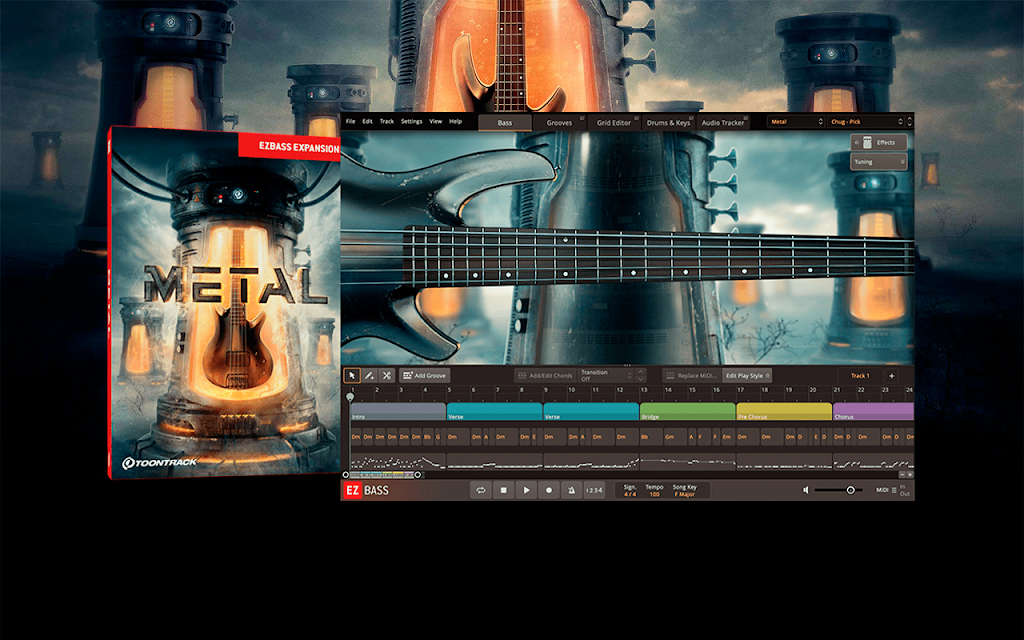Toggle the metronome icon

tap(571, 490)
